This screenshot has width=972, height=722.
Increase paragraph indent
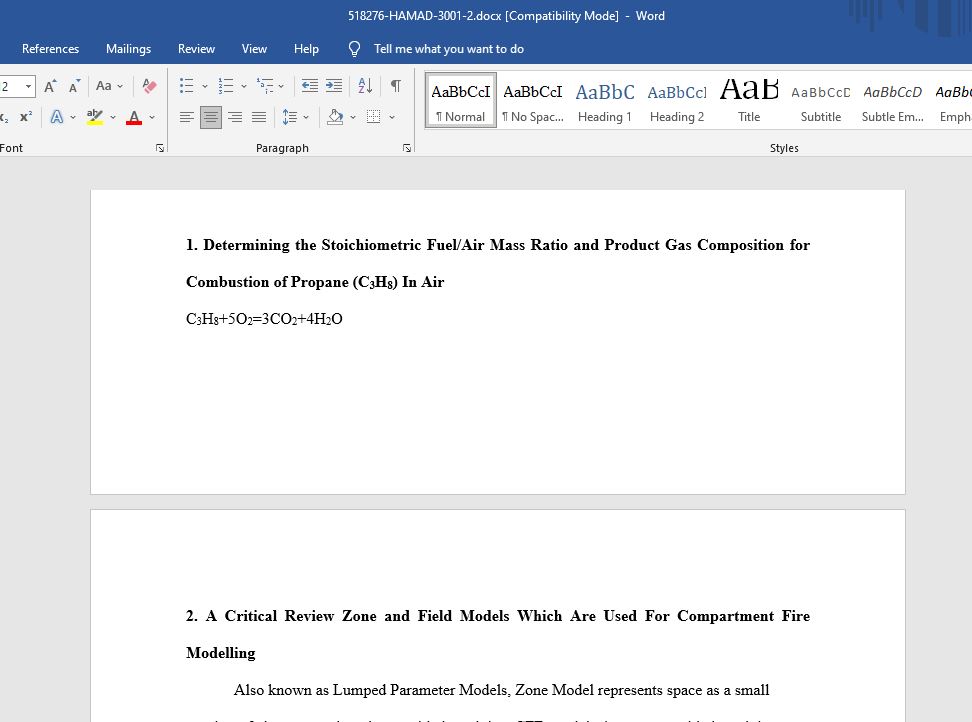coord(334,86)
